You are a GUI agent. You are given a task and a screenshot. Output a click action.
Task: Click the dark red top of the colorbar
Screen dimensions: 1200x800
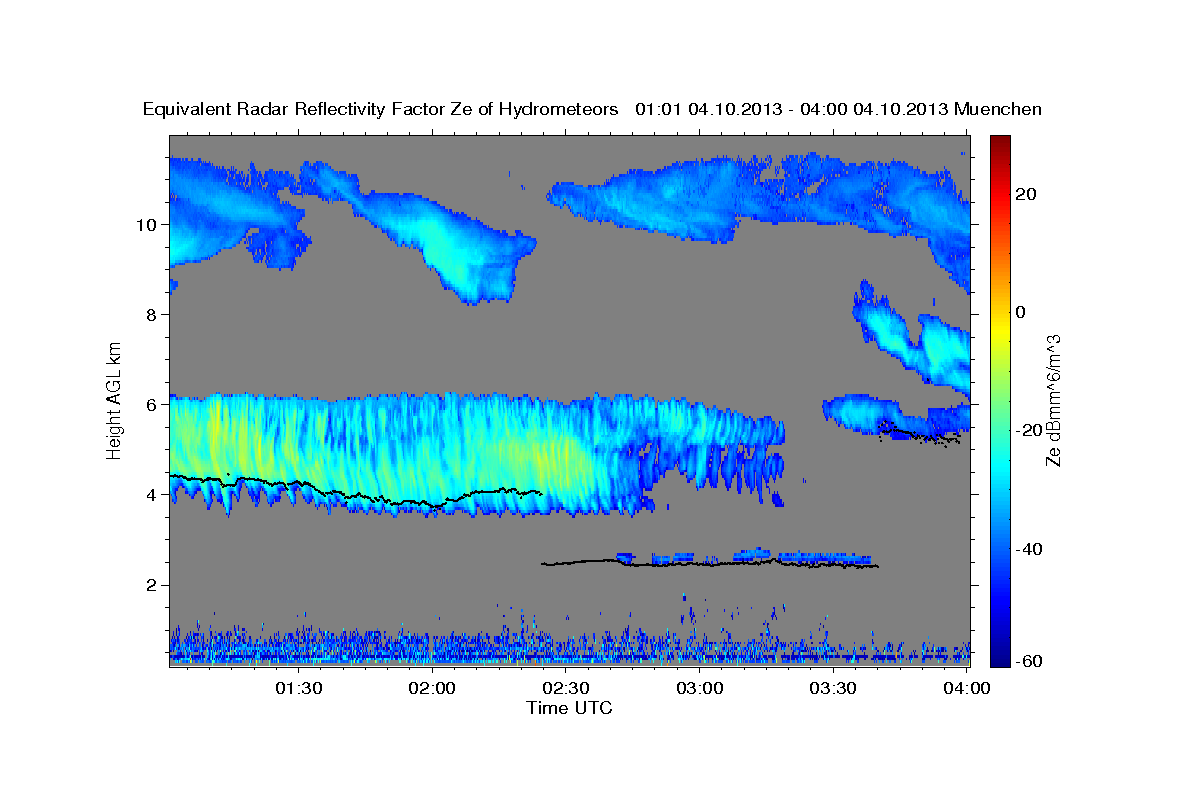tap(1000, 142)
